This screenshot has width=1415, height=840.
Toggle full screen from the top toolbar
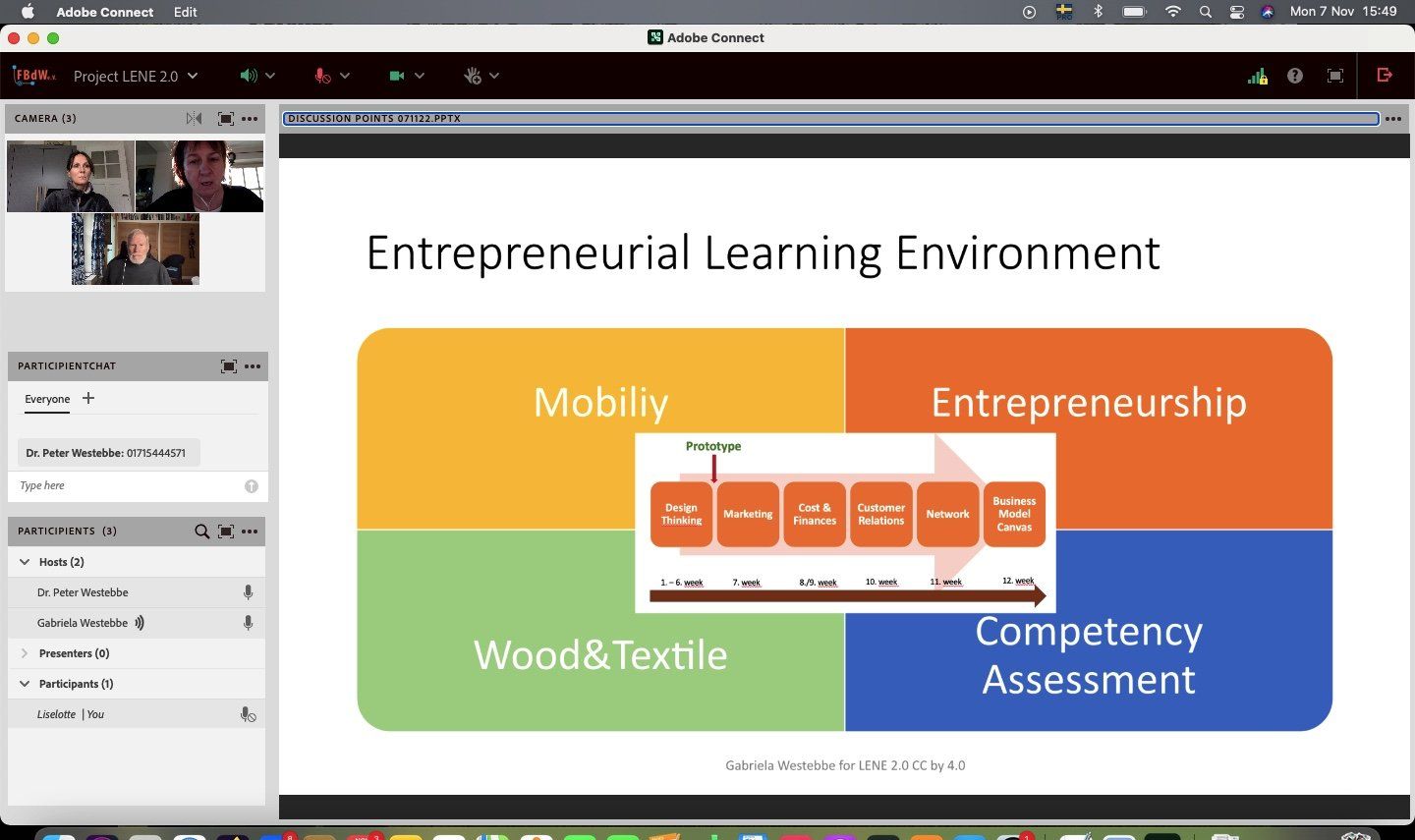coord(1335,76)
